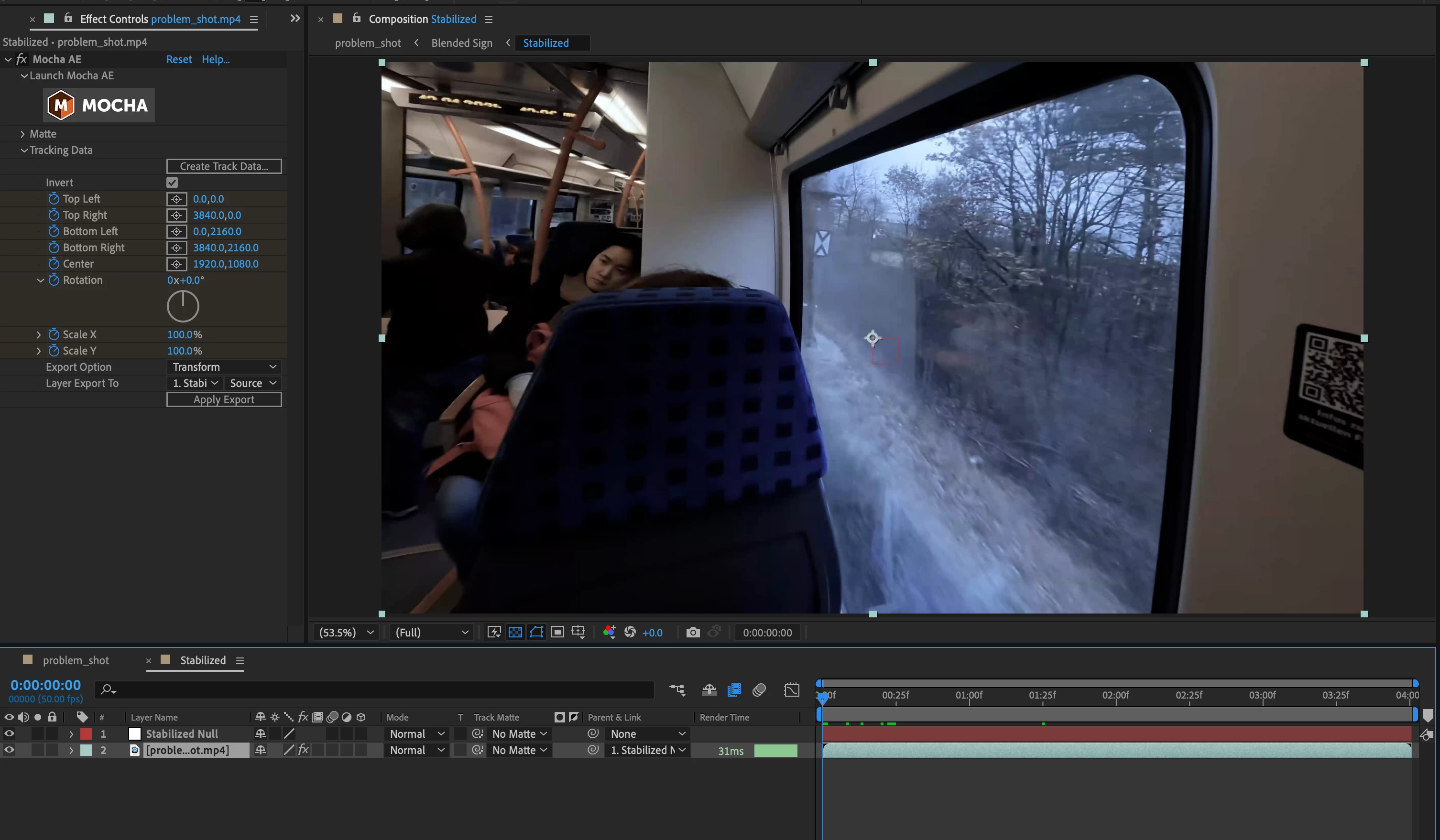The width and height of the screenshot is (1440, 840).
Task: Open the Export Option Transform dropdown
Action: pyautogui.click(x=224, y=366)
